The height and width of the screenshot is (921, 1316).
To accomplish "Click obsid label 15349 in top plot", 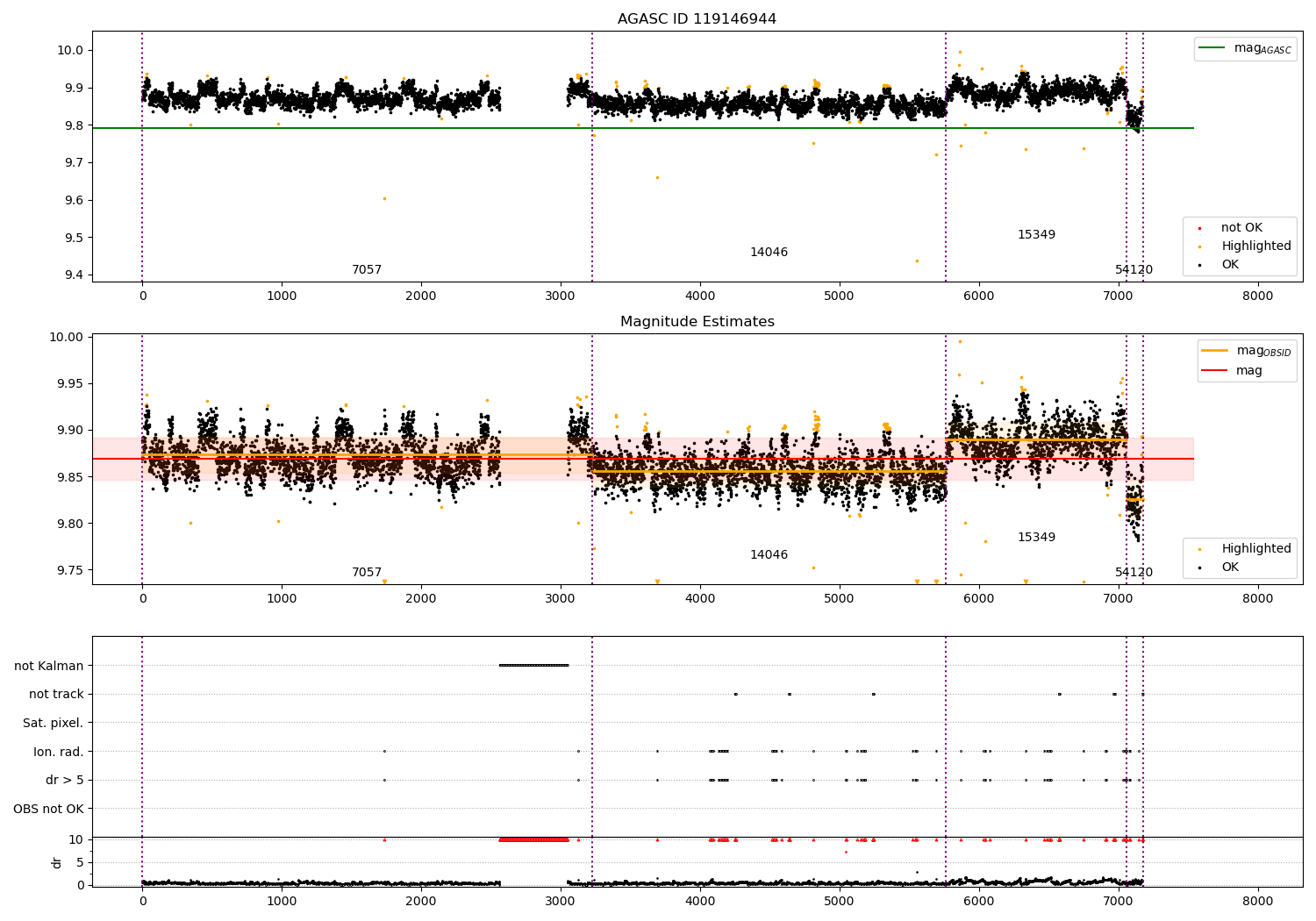I will 1036,235.
